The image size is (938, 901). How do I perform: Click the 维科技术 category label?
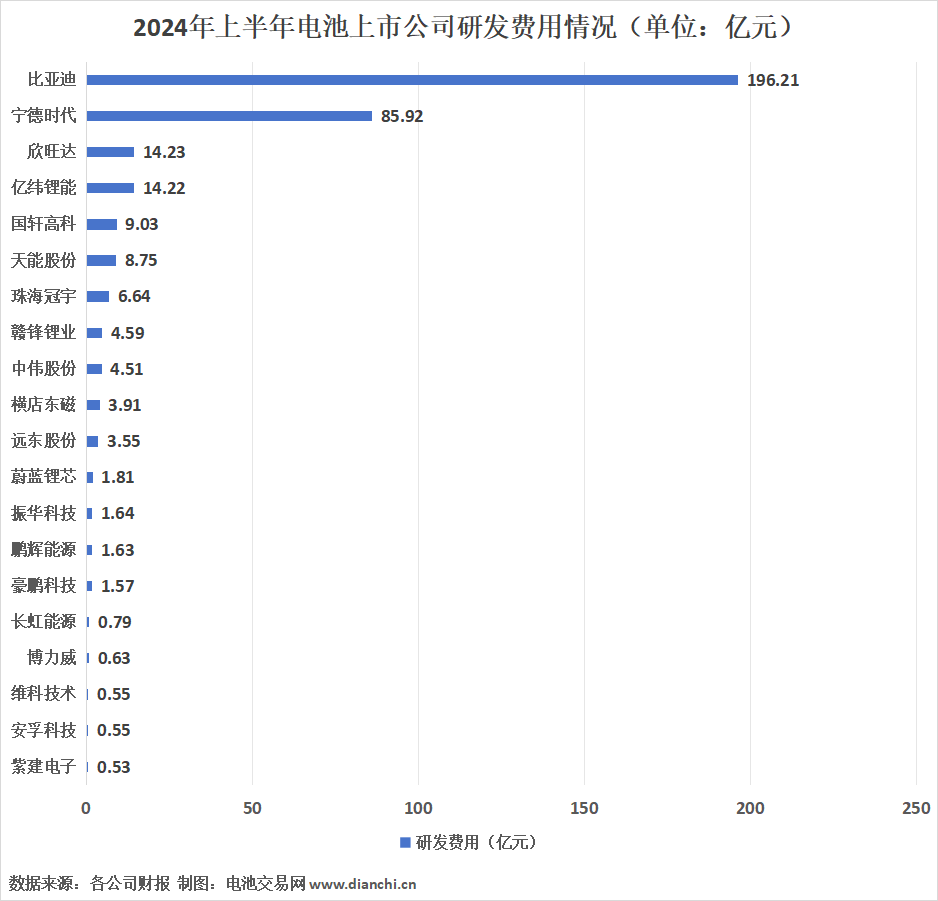(44, 693)
